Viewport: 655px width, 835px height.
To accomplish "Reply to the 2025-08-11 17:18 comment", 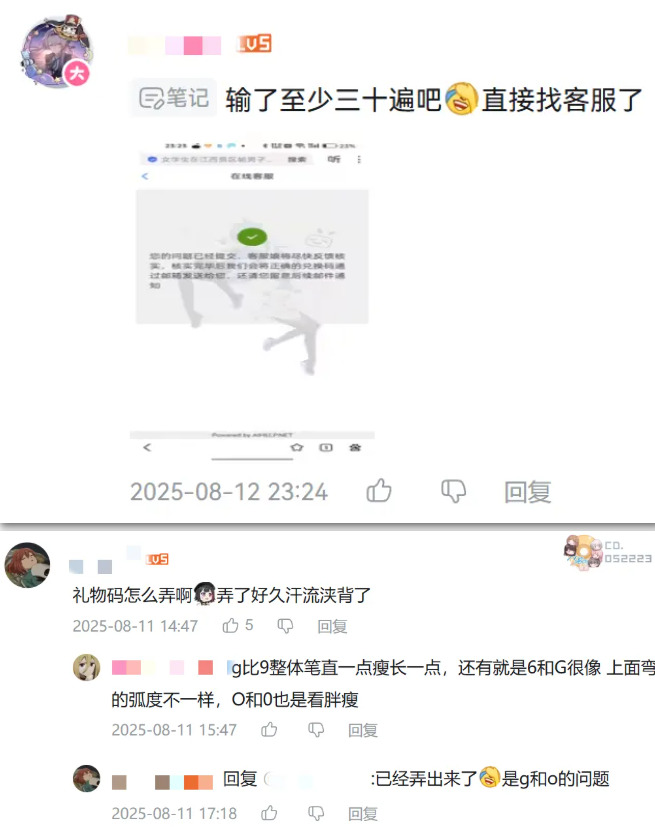I will pos(363,813).
